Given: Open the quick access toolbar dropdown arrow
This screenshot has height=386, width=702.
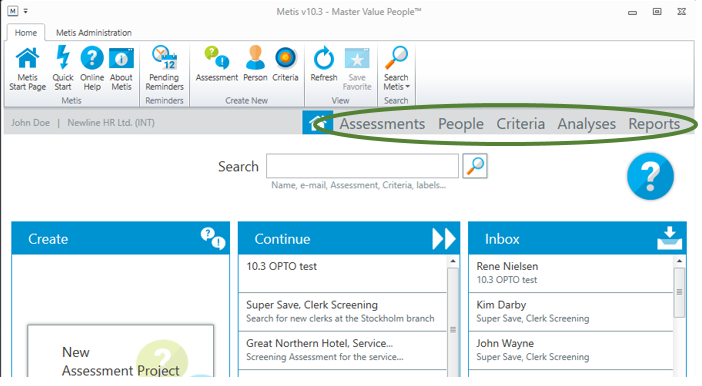Looking at the screenshot, I should [26, 11].
